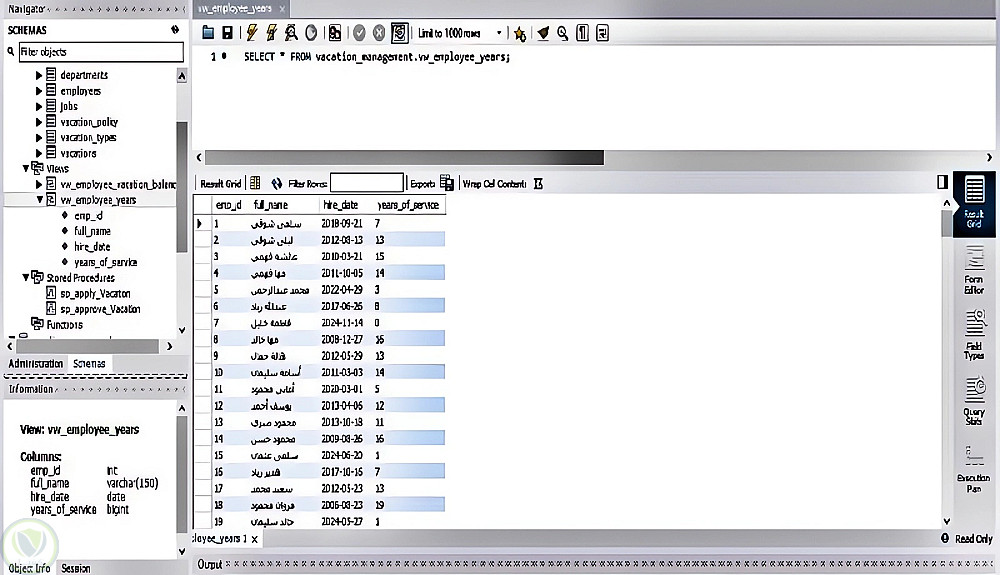Toggle continue-on-error script icon
1000x575 pixels.
coord(334,33)
